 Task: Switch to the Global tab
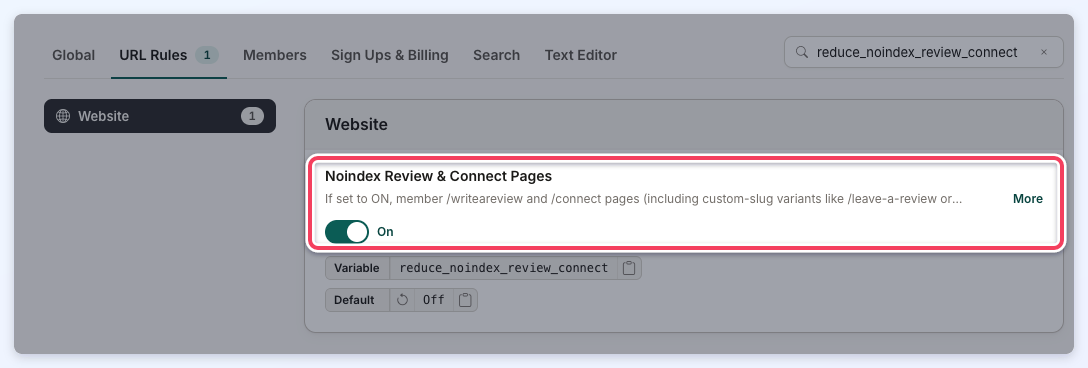74,55
